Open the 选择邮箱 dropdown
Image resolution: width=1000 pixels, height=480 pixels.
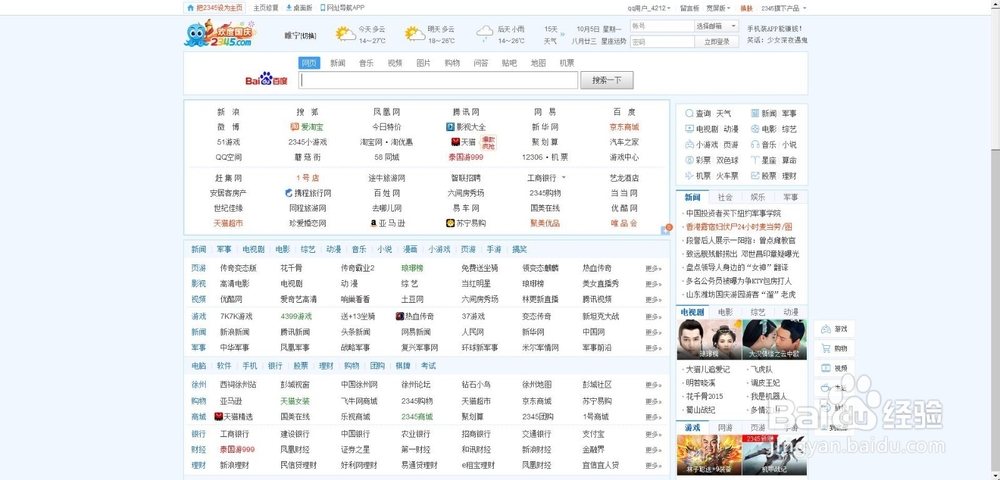(x=716, y=26)
